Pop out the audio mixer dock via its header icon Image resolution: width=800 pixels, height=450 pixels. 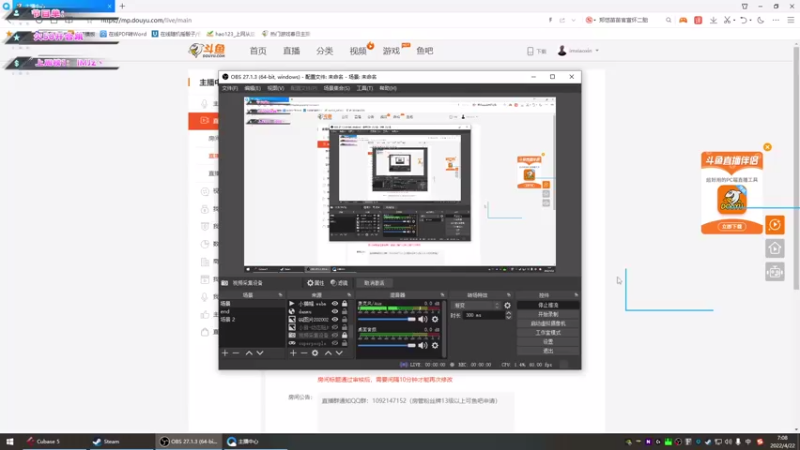pos(442,295)
